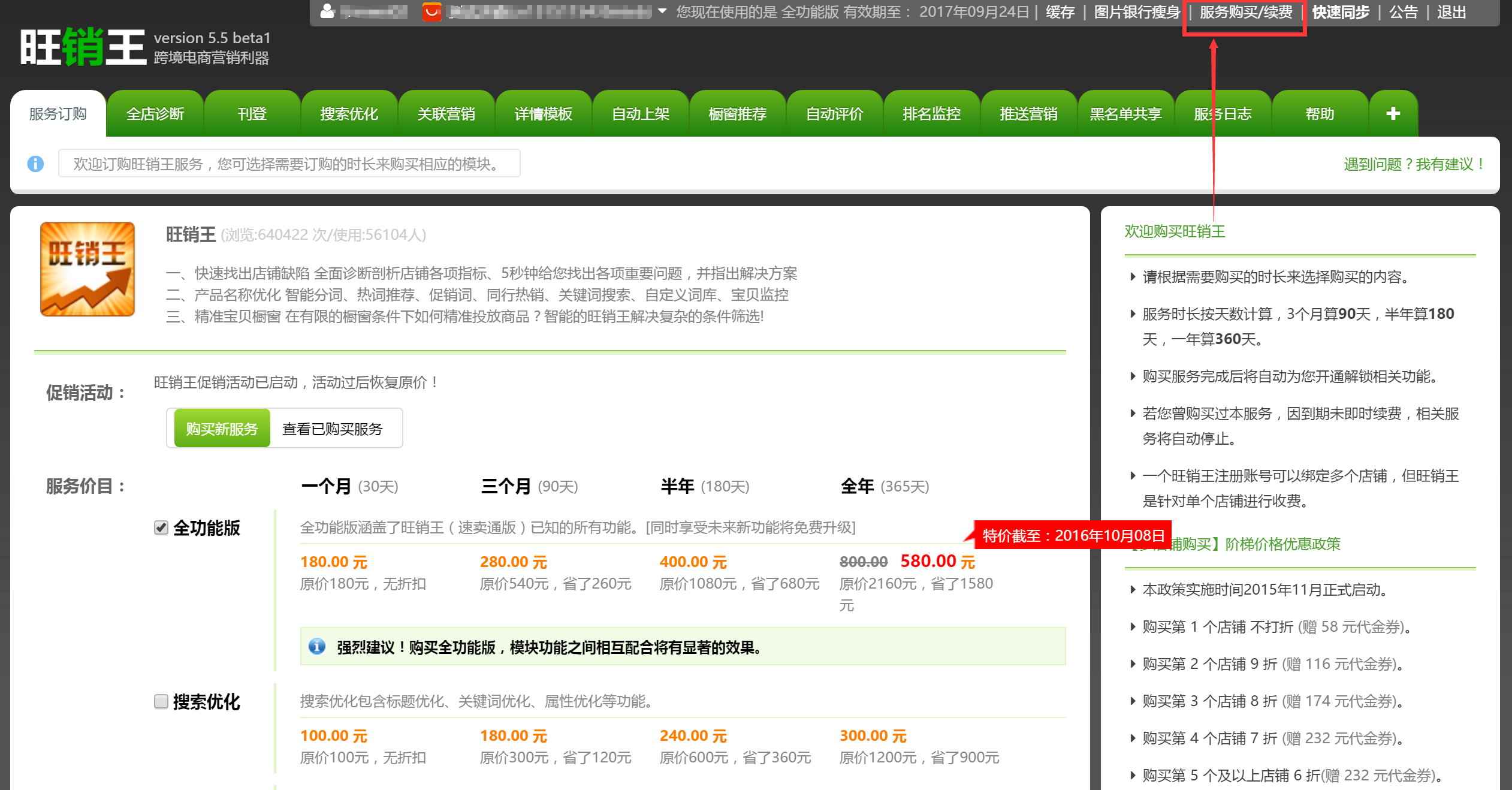Click 阶梯价格优惠政策 sidebar heading

(1282, 544)
